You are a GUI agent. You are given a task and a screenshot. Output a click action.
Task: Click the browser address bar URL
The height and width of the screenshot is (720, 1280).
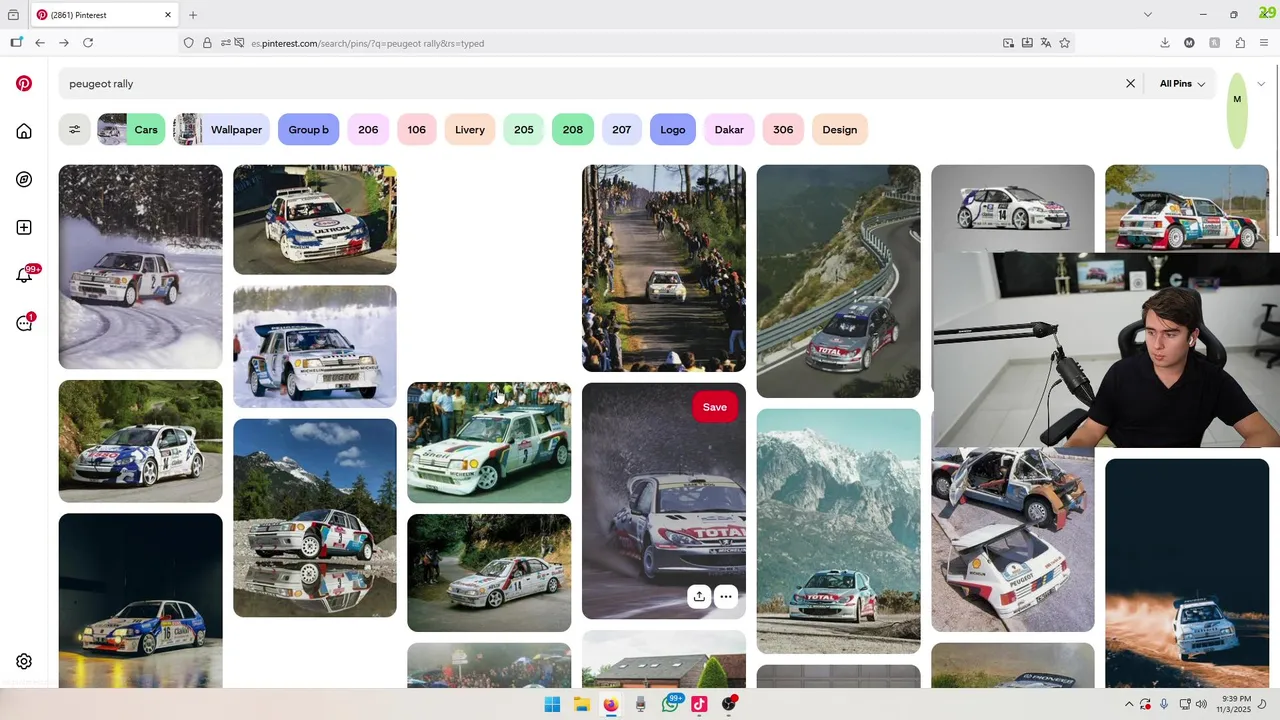367,43
